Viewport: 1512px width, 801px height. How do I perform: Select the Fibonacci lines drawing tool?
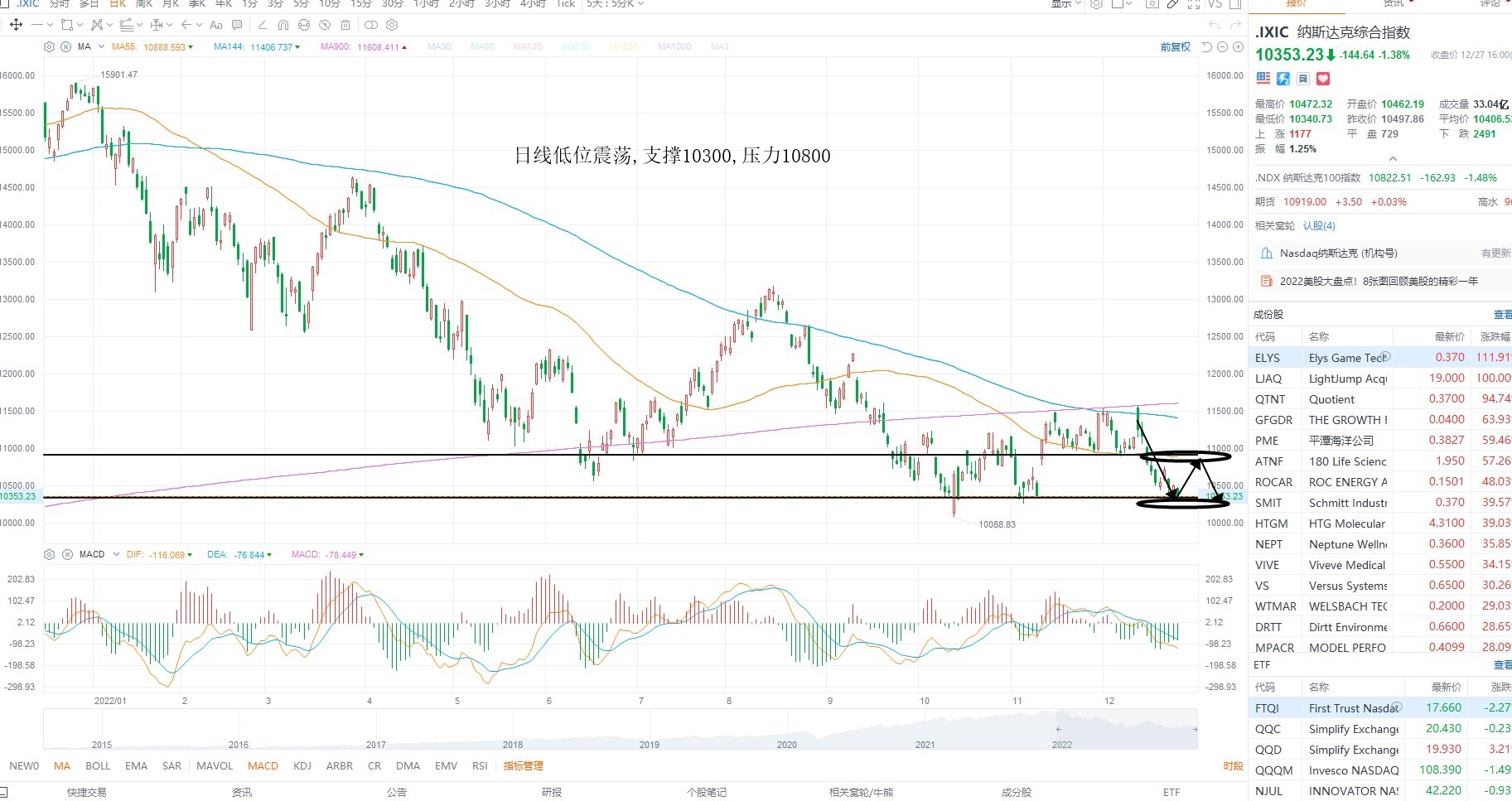[x=127, y=25]
